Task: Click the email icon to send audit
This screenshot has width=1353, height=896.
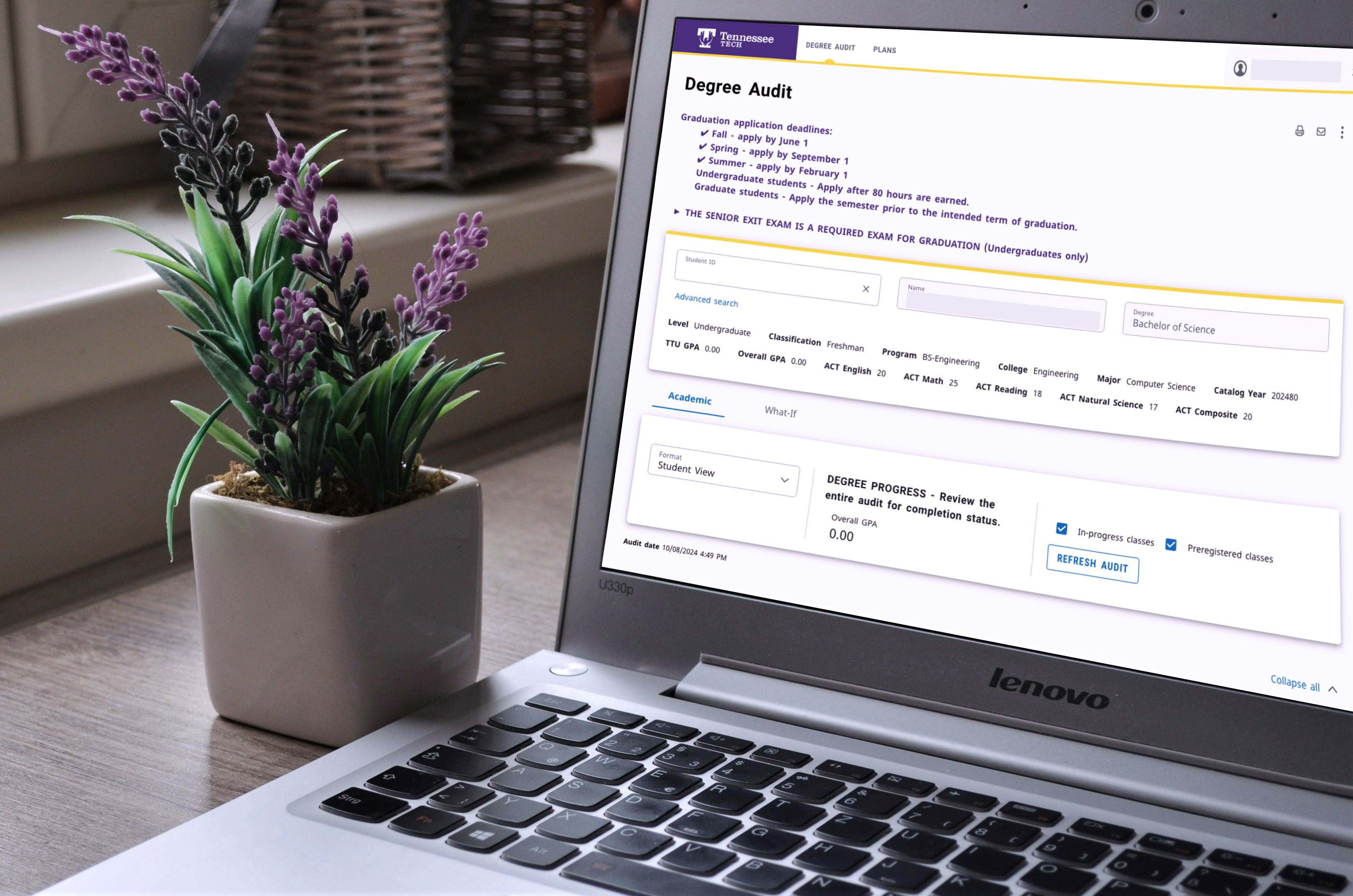Action: click(x=1321, y=131)
